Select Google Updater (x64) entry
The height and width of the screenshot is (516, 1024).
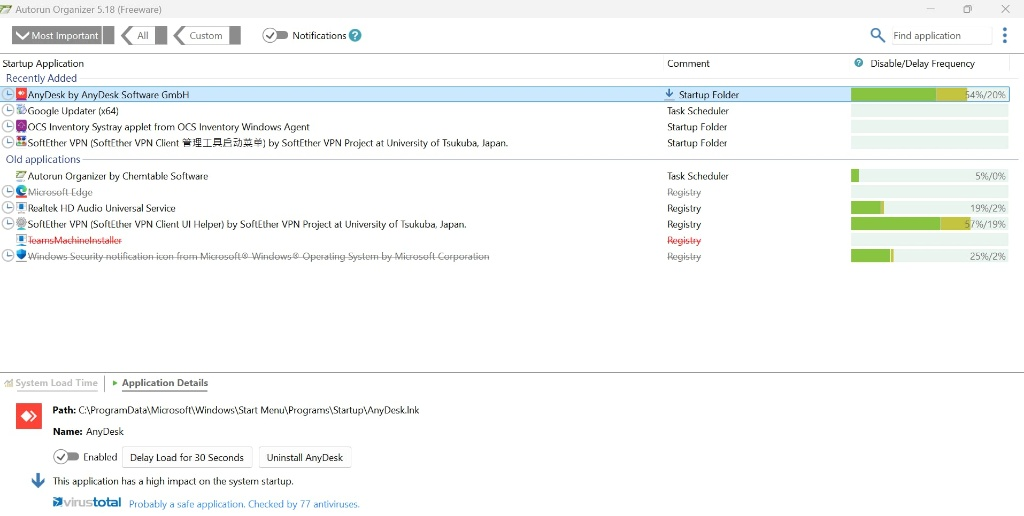tap(73, 111)
